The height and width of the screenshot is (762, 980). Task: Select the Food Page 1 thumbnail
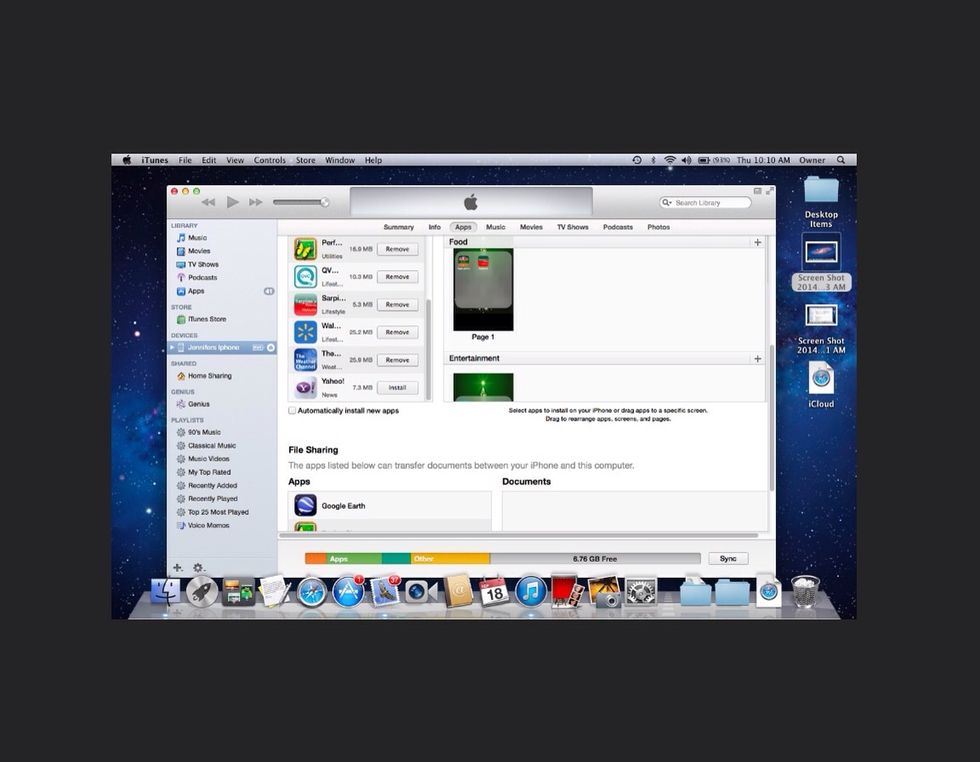(483, 289)
